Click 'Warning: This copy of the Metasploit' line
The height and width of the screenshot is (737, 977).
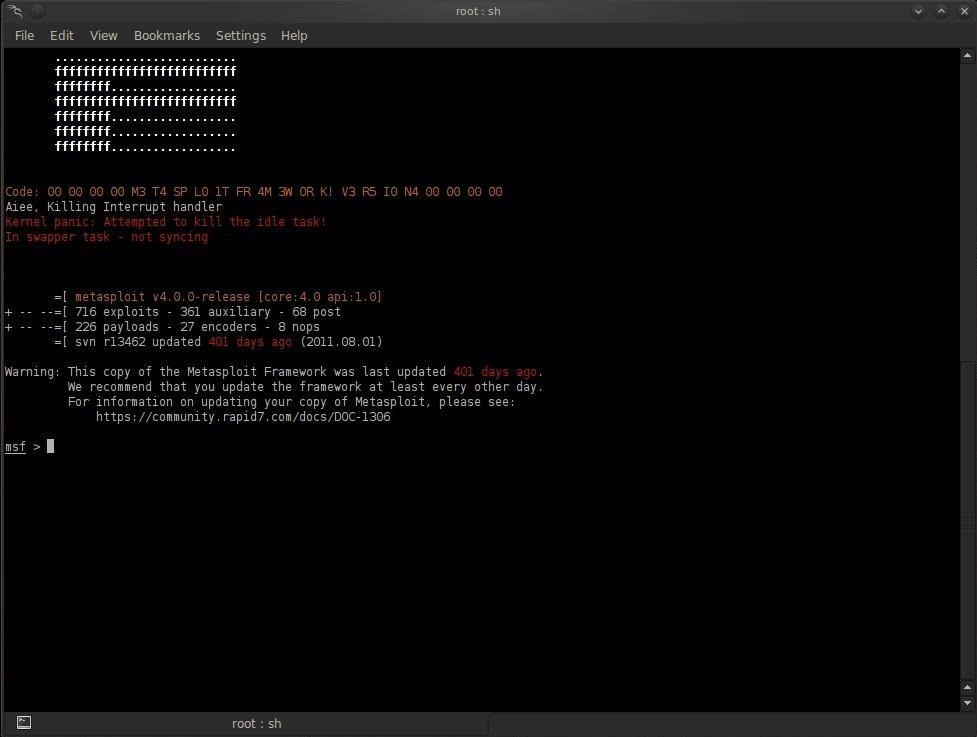[274, 372]
